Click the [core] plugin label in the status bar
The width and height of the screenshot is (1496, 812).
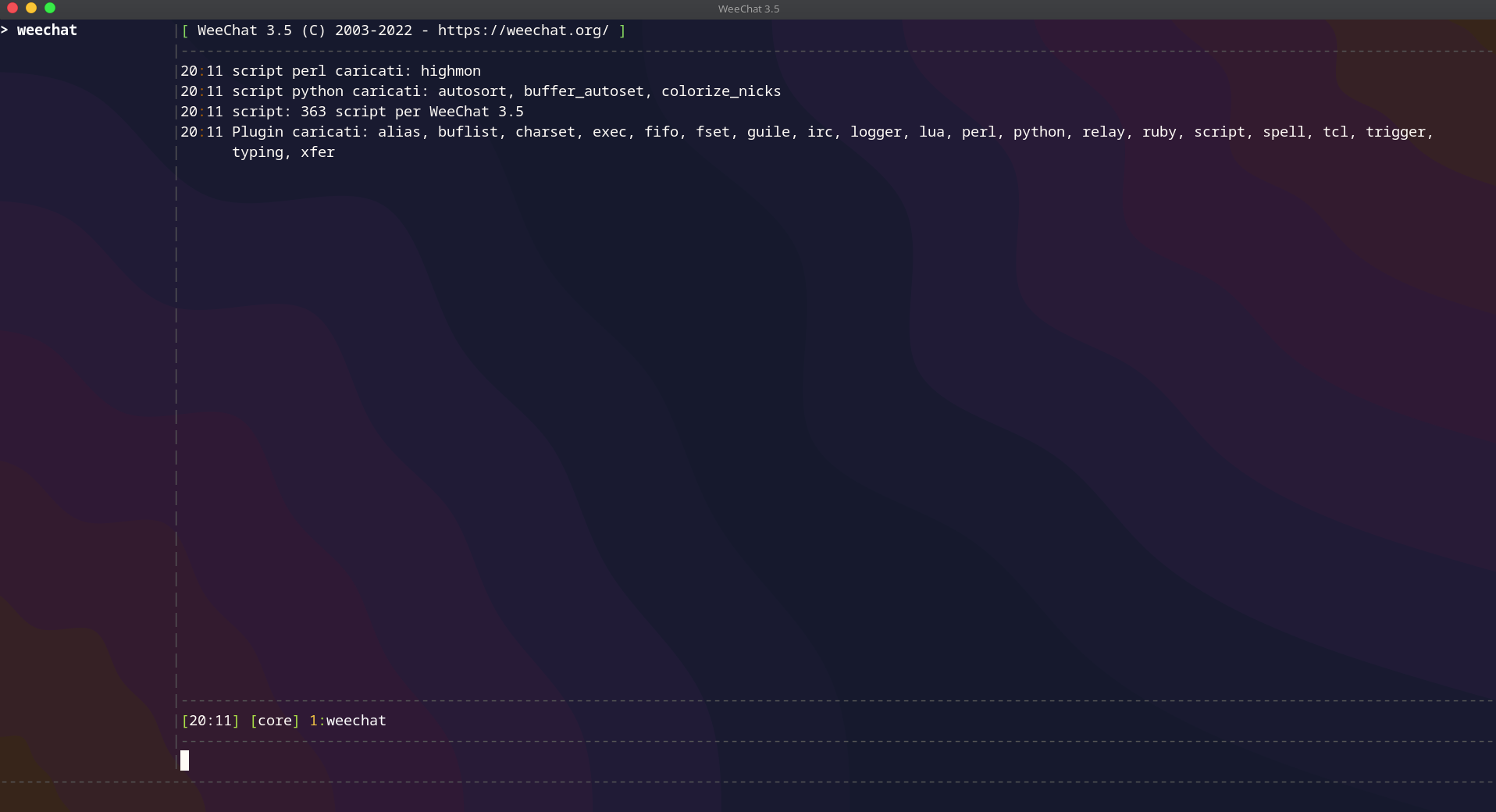pyautogui.click(x=275, y=721)
